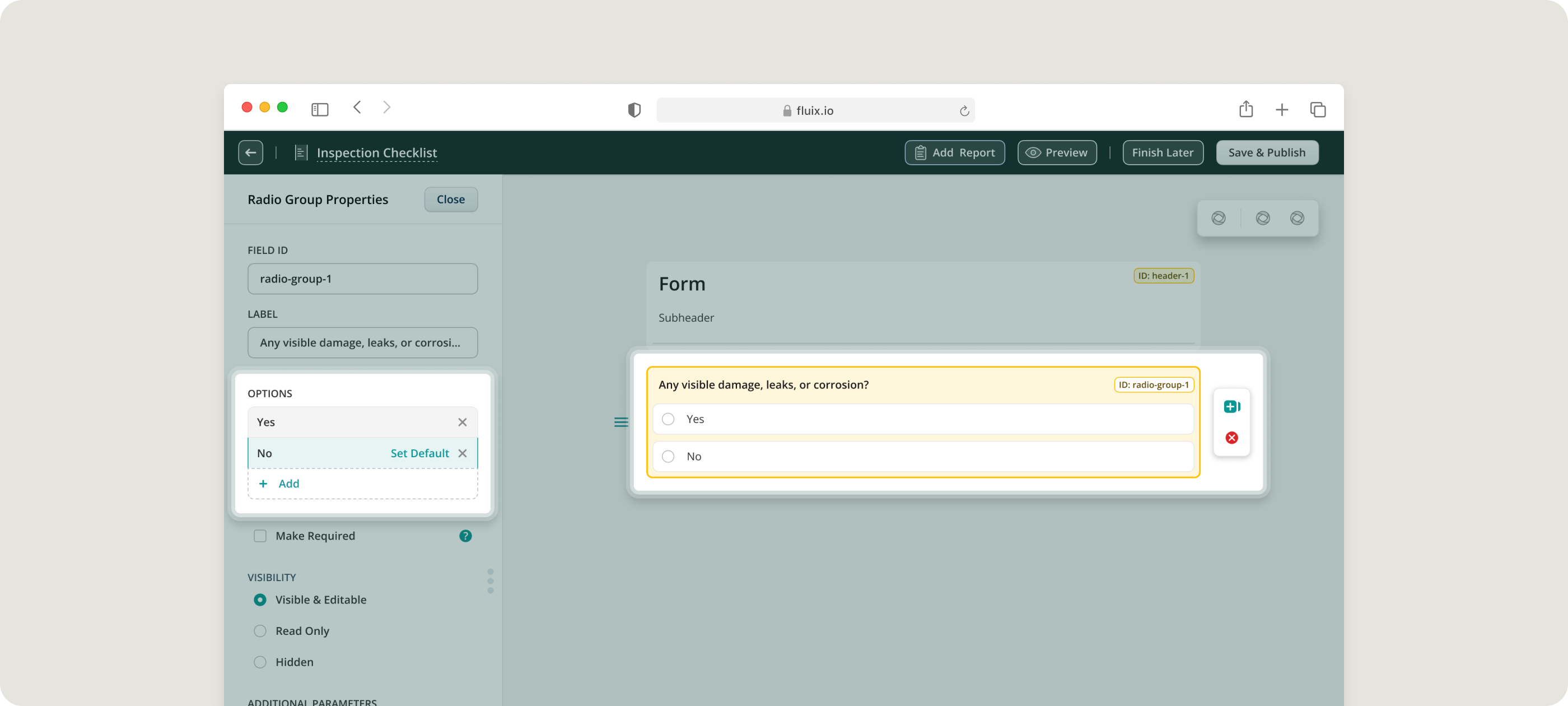
Task: Click the back arrow icon in header
Action: tap(250, 152)
